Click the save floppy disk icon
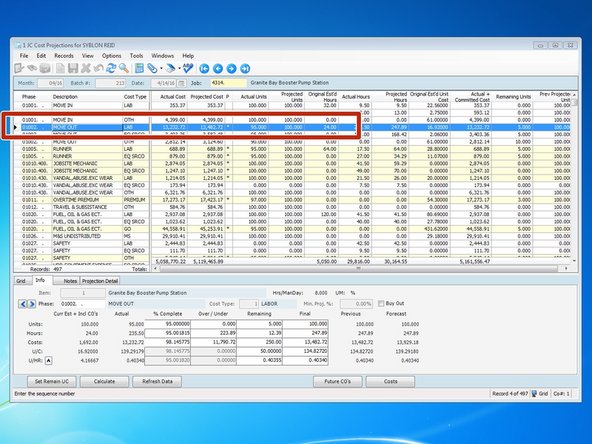 point(73,68)
